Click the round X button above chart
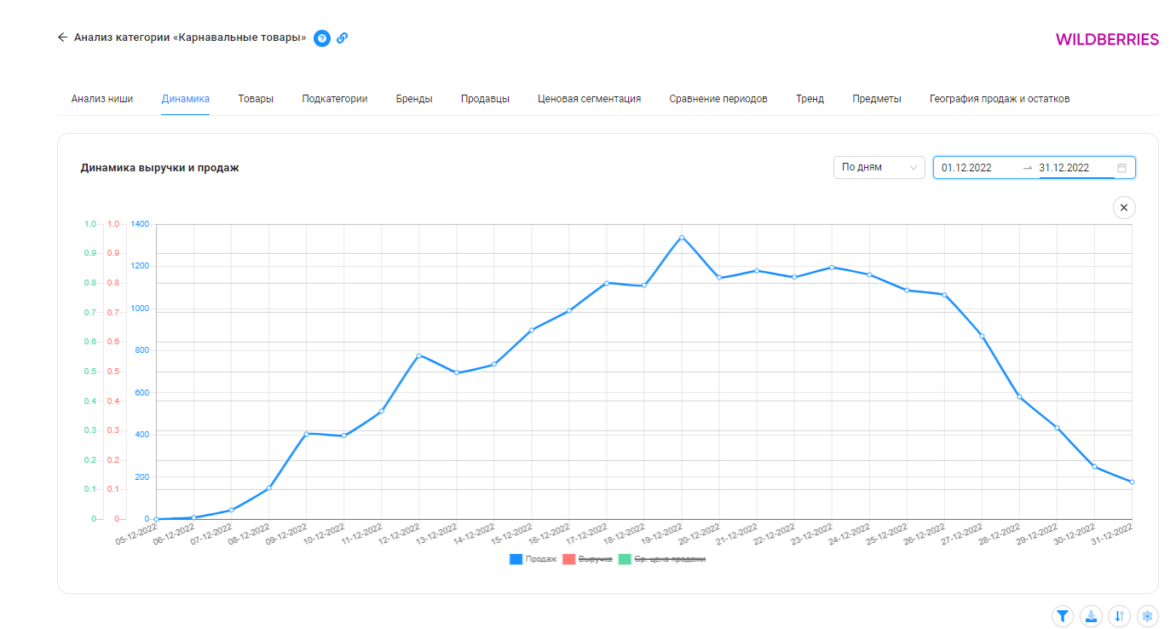 tap(1123, 207)
